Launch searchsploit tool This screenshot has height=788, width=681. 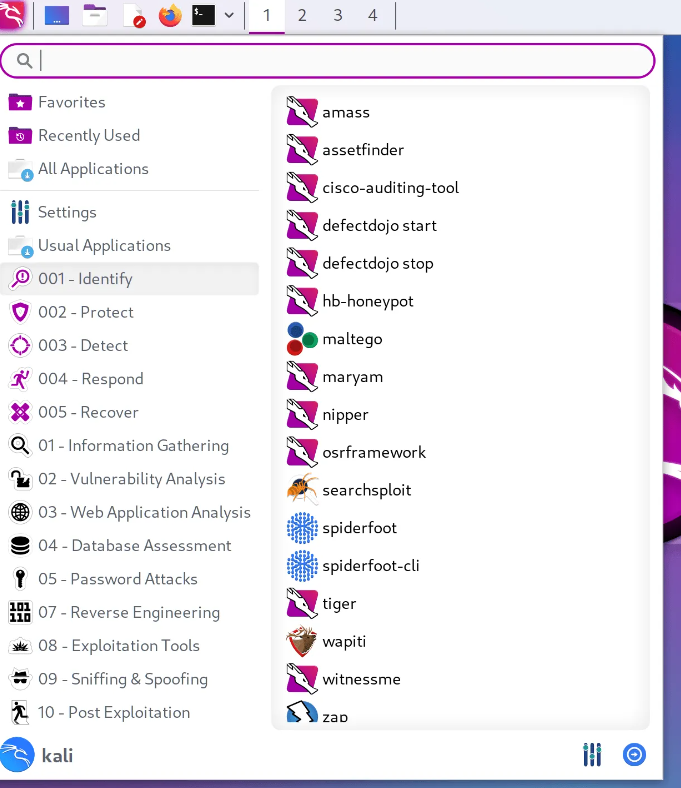(460, 490)
